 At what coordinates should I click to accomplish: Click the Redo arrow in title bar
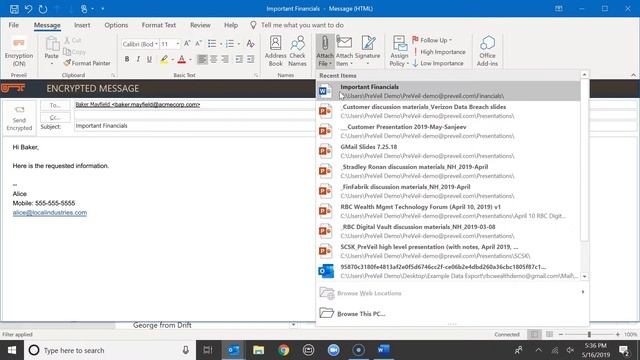42,9
